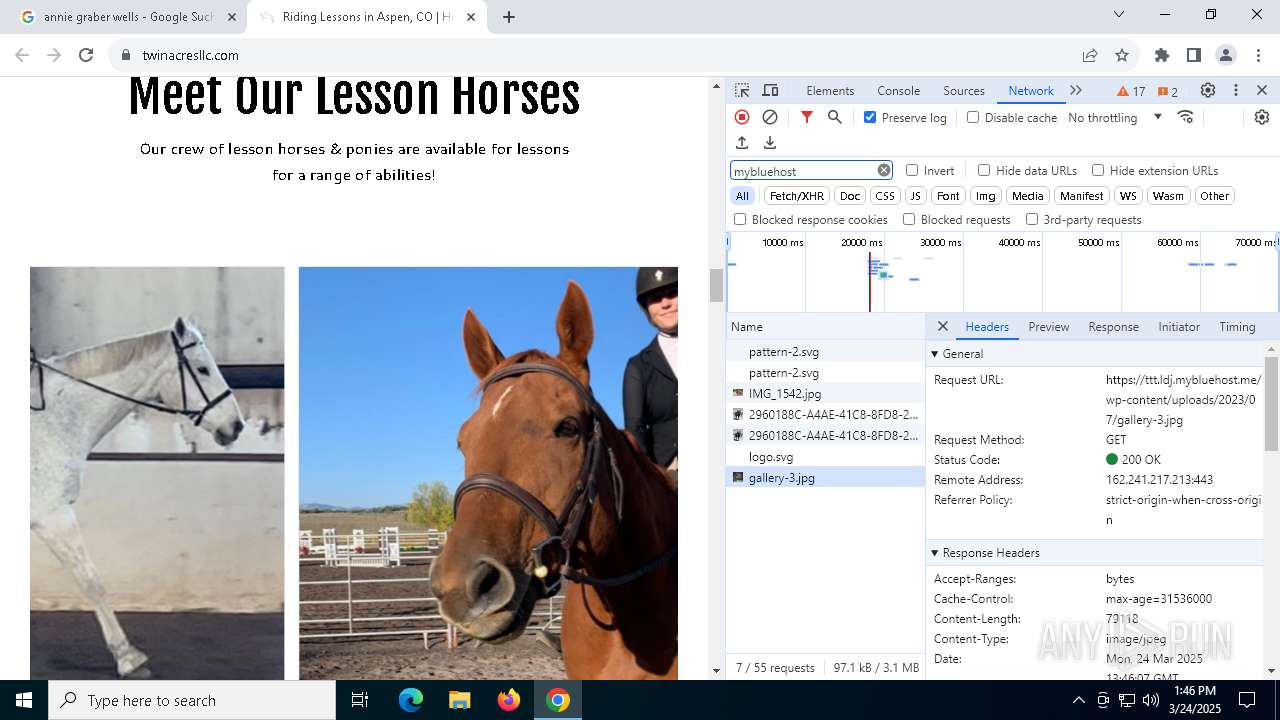Import a HAR file with the upload arrow

pyautogui.click(x=742, y=143)
